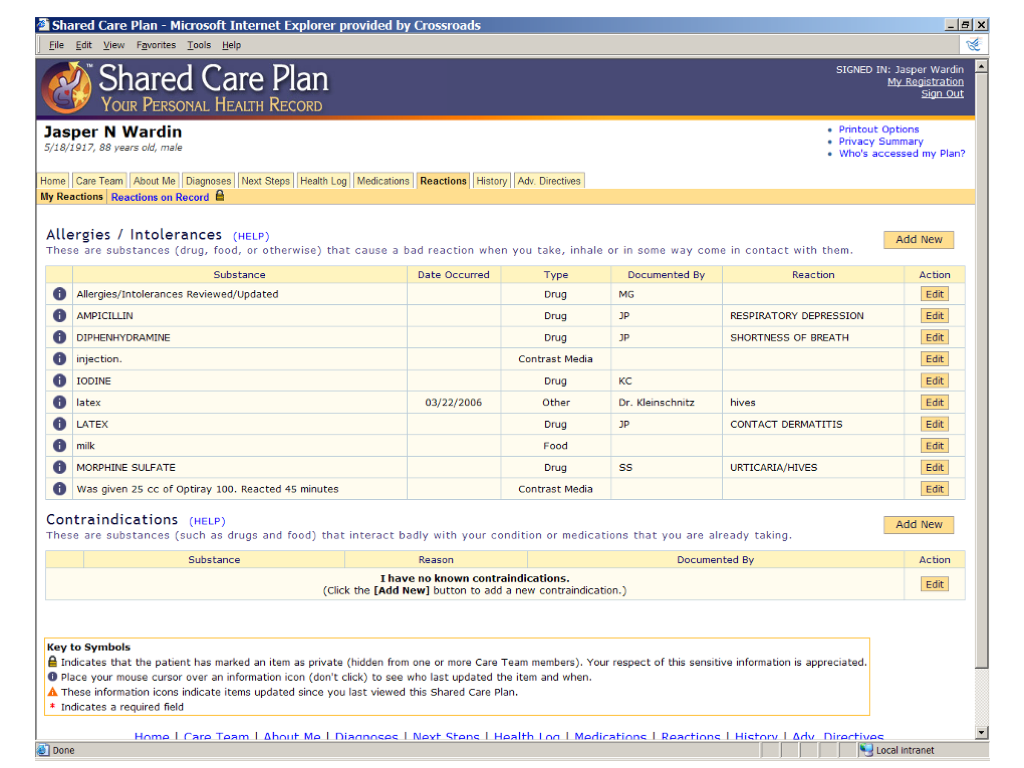Click the lock icon next to Reactions on Record
This screenshot has width=1024, height=768.
[x=220, y=196]
